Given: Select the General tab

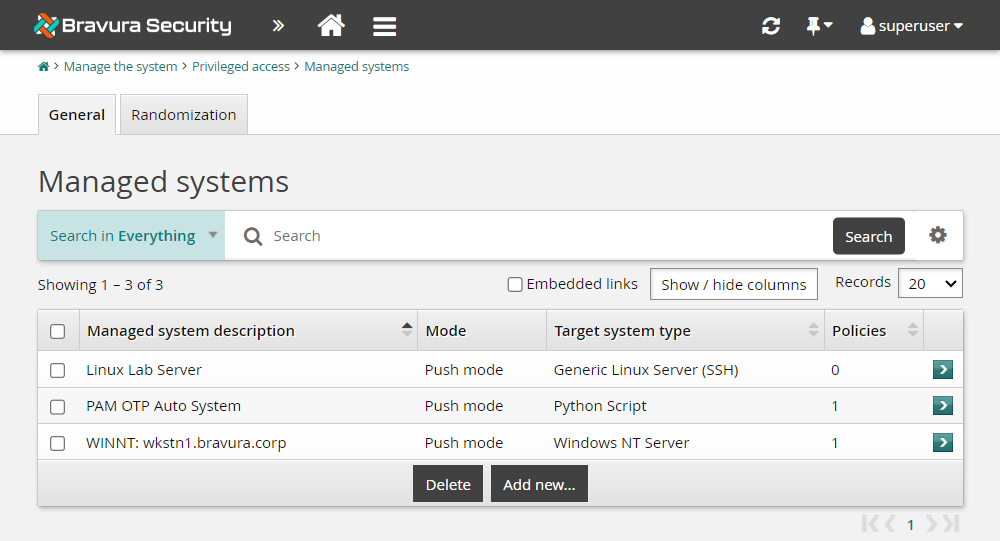Looking at the screenshot, I should click(x=77, y=115).
